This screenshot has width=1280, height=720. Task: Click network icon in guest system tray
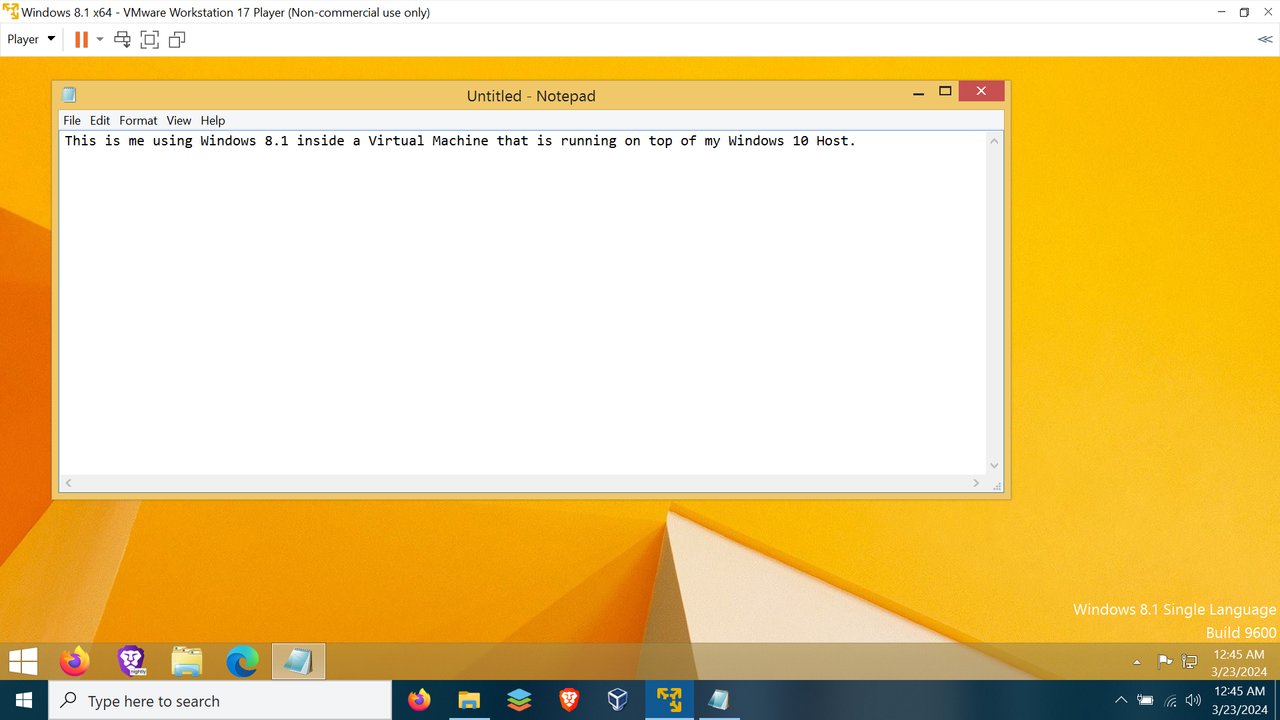pos(1190,662)
